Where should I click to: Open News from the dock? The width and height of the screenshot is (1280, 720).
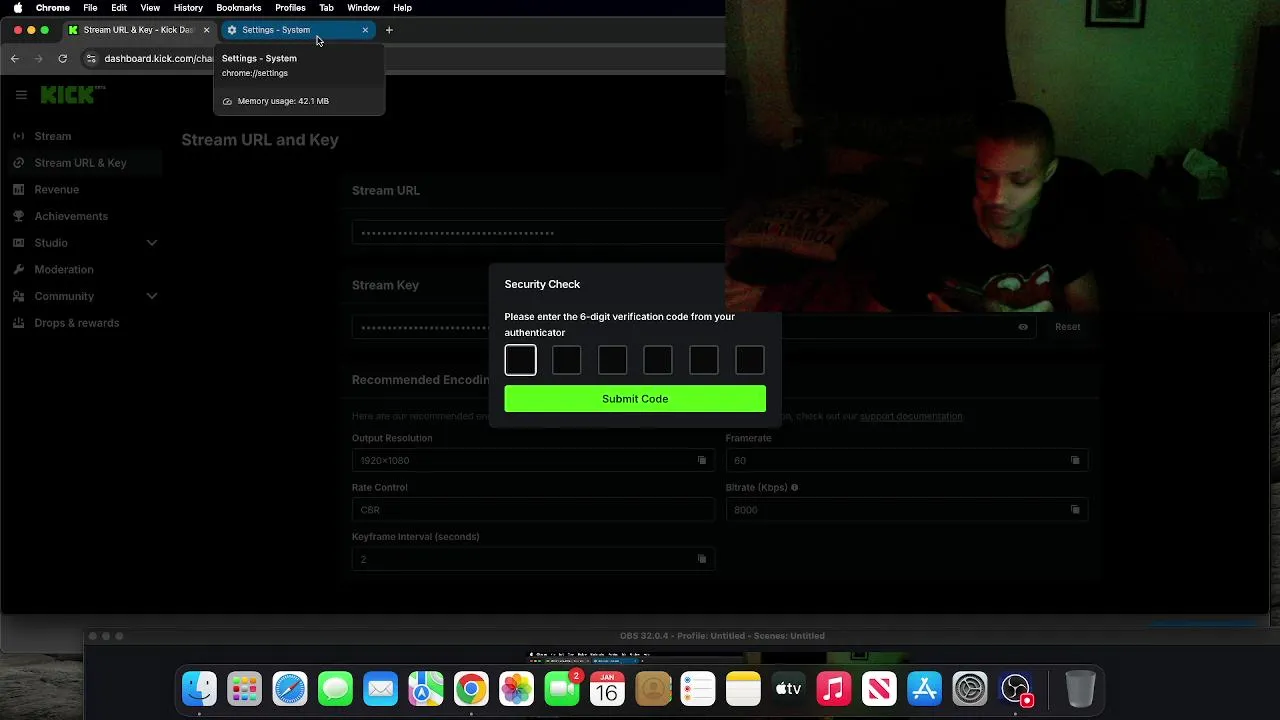[879, 689]
